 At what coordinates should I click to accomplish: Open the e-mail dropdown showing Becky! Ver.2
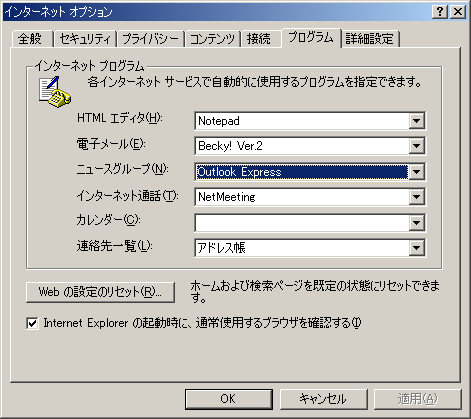[416, 146]
